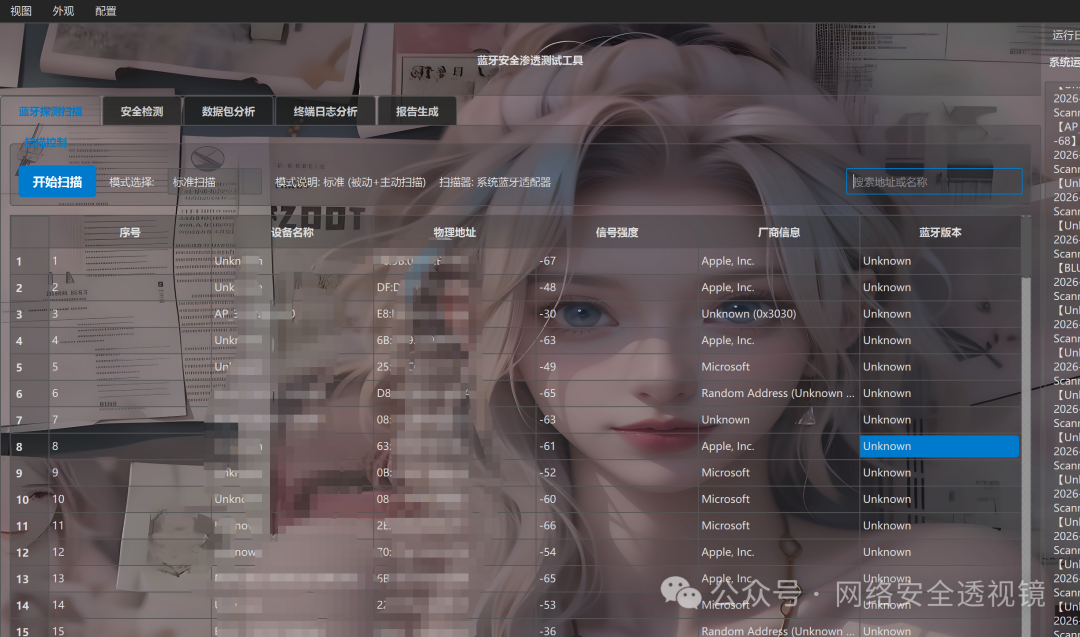Select row header 14 in the device table
Image resolution: width=1080 pixels, height=637 pixels.
click(x=30, y=606)
